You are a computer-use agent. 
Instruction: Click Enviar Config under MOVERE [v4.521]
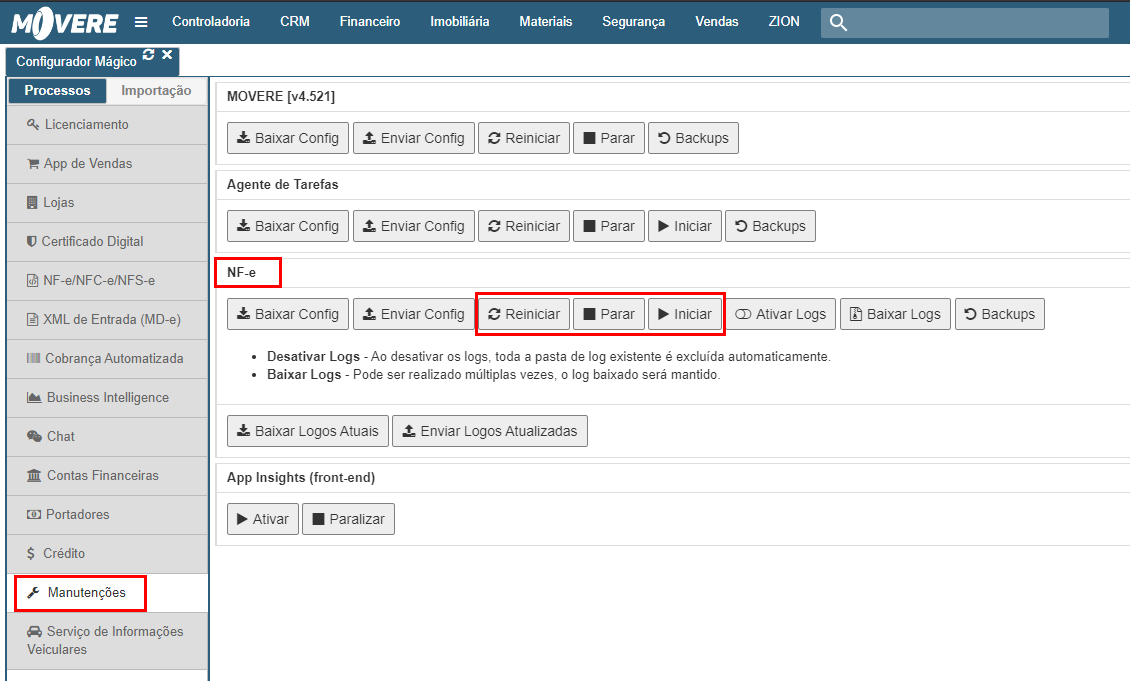tap(414, 138)
